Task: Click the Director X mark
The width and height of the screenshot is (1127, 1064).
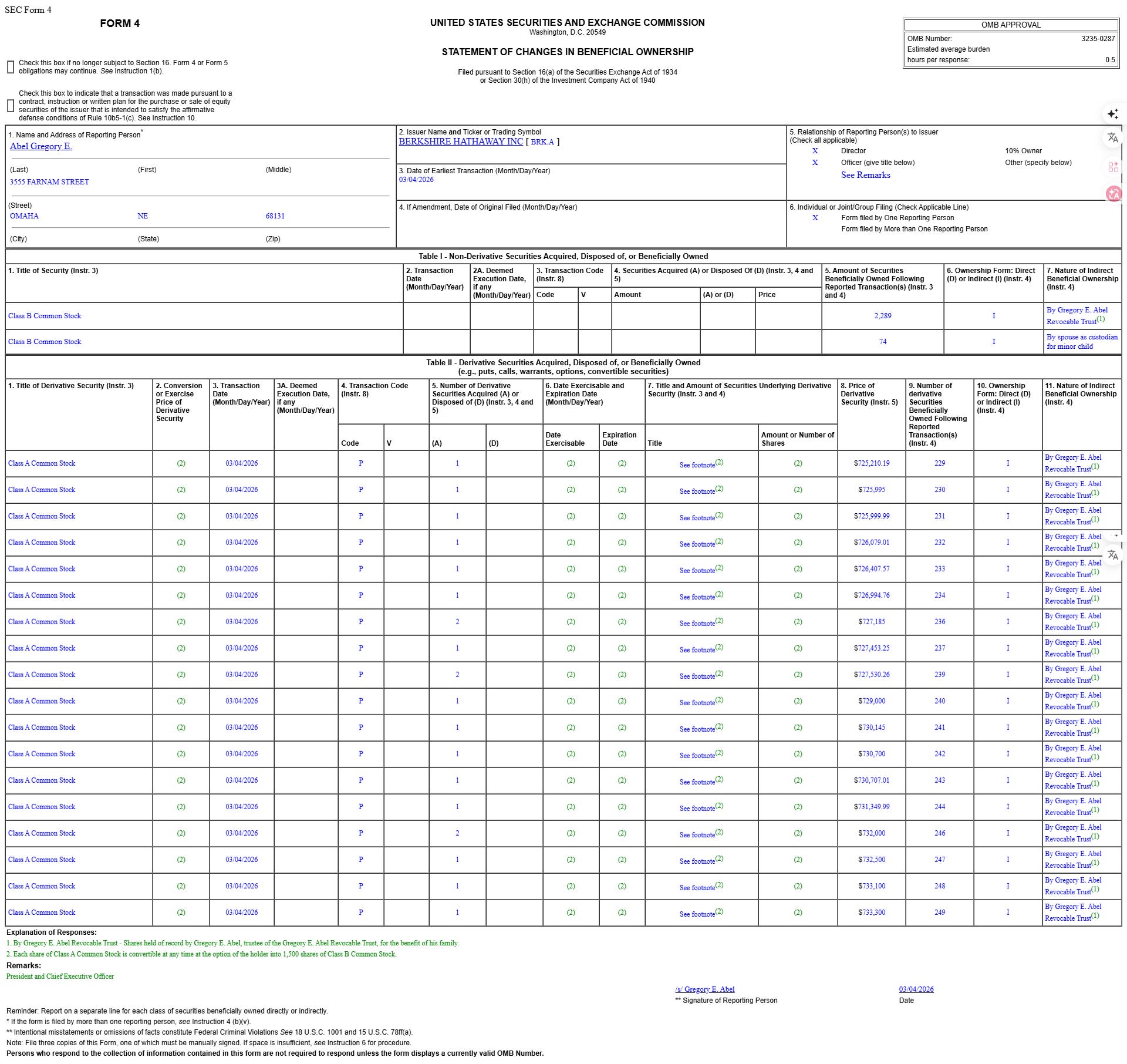Action: pos(815,151)
